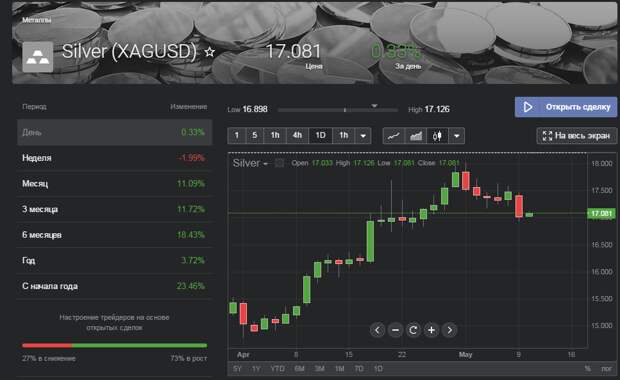Screen dimensions: 620x380
Task: Select the area chart type icon
Action: coord(416,136)
